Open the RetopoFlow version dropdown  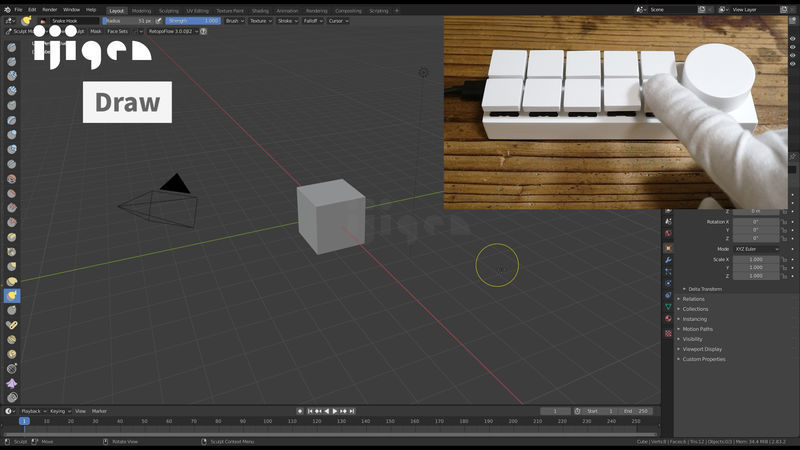coord(173,31)
